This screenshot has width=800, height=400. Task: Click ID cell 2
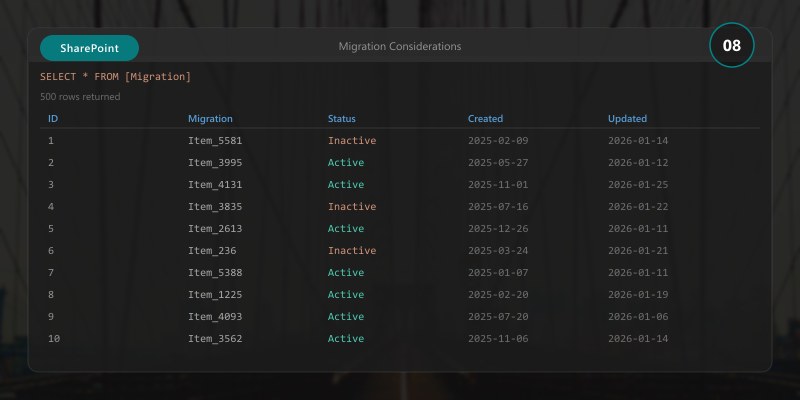[51, 162]
